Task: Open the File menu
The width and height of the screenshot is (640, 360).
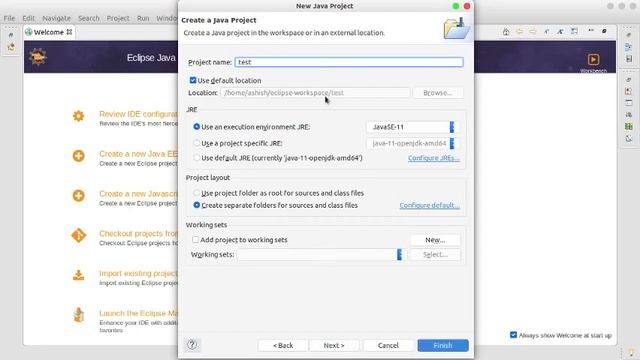Action: click(x=9, y=18)
